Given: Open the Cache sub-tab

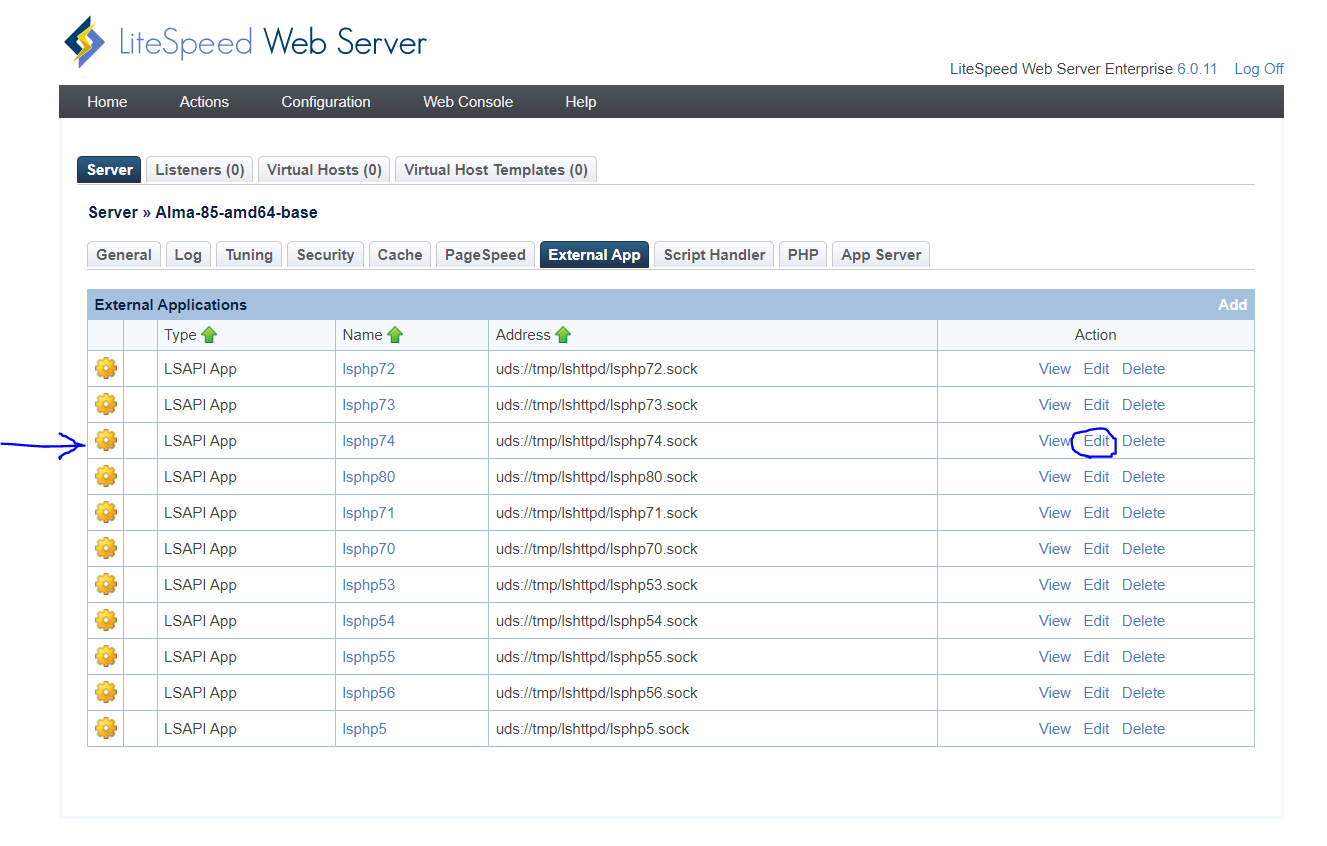Looking at the screenshot, I should click(400, 255).
